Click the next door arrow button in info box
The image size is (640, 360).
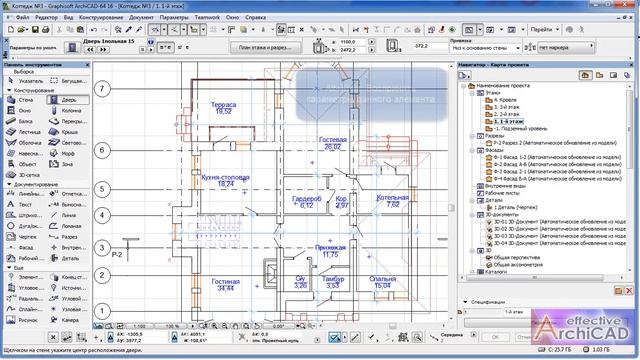103,49
